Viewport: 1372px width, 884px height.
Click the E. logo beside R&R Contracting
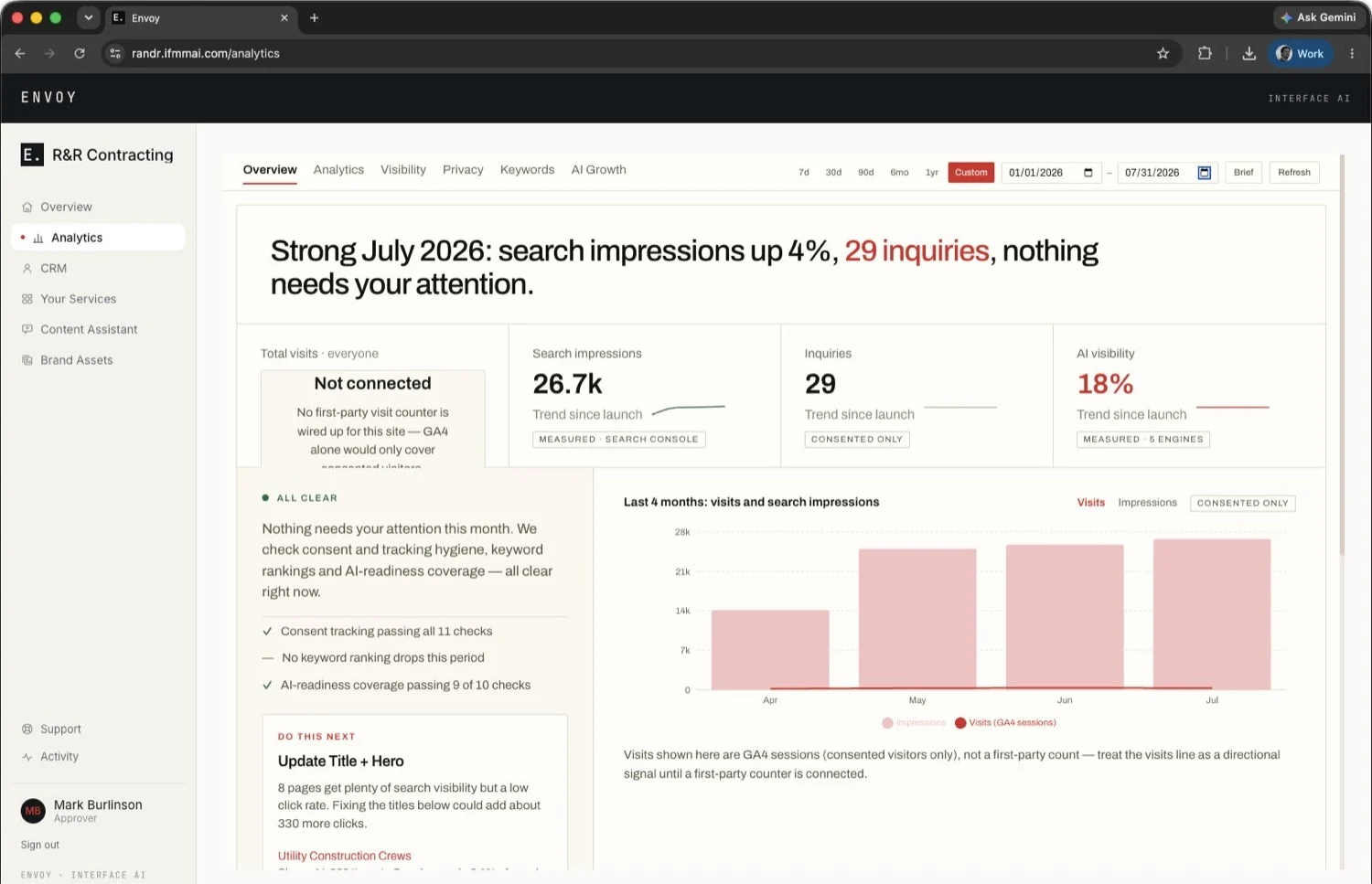(32, 154)
